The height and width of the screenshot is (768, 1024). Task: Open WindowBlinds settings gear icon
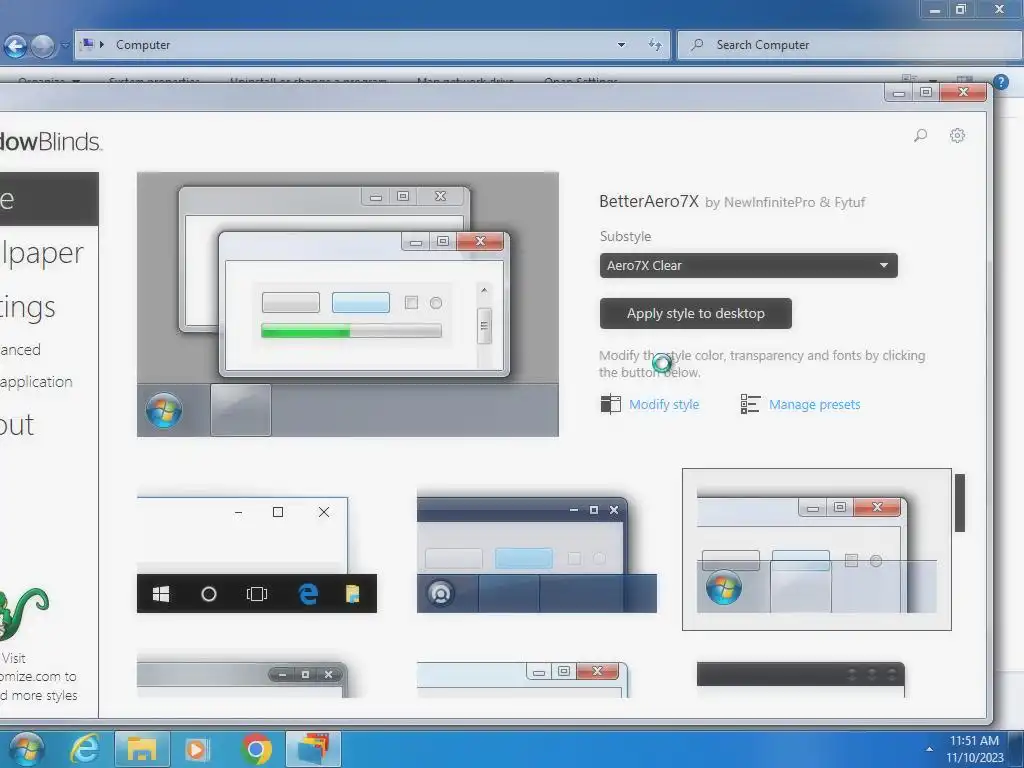957,135
